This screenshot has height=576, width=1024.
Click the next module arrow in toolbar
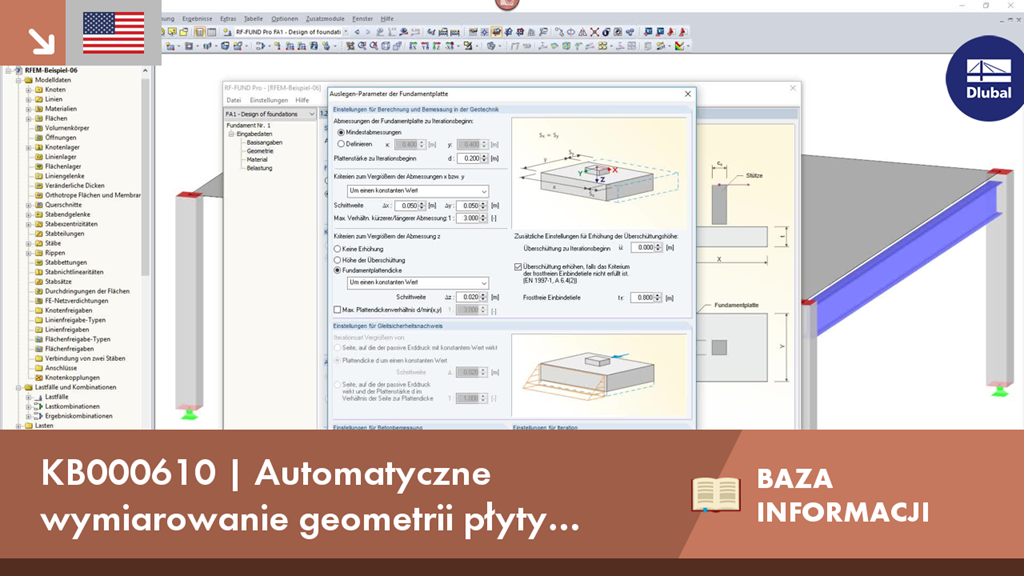pos(367,32)
